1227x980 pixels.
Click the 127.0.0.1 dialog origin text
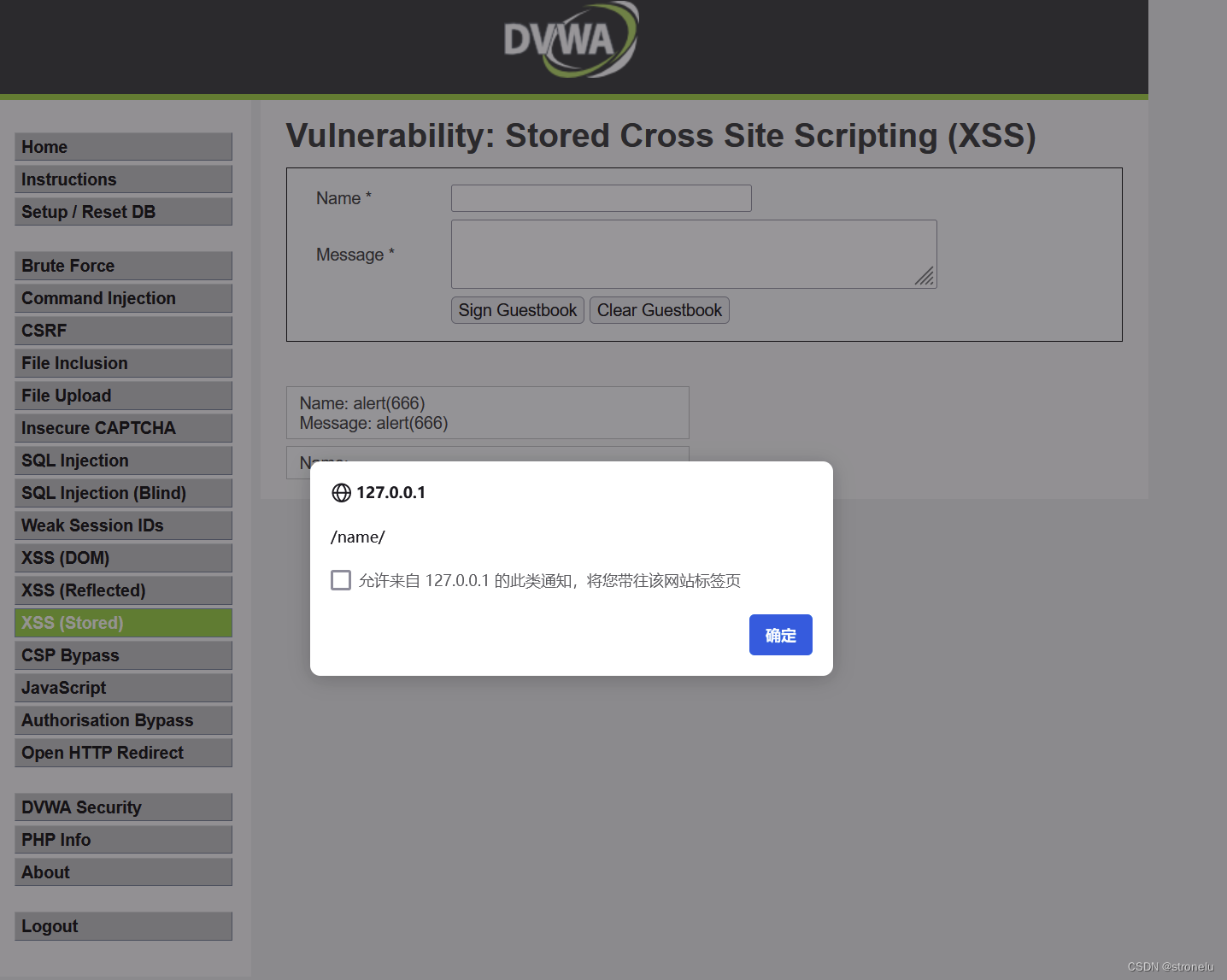pos(390,492)
